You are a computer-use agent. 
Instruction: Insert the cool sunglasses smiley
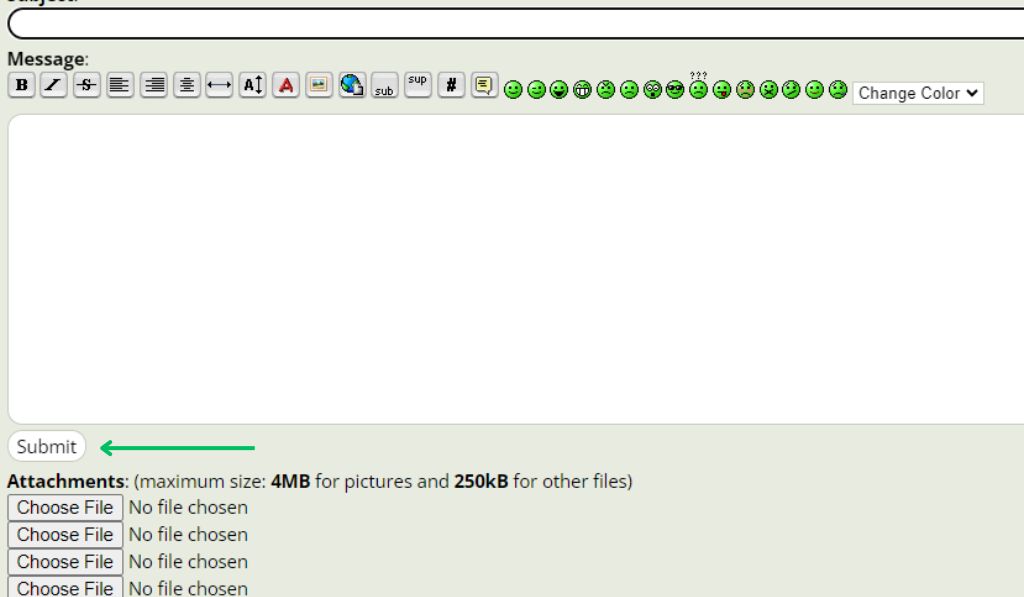click(675, 89)
